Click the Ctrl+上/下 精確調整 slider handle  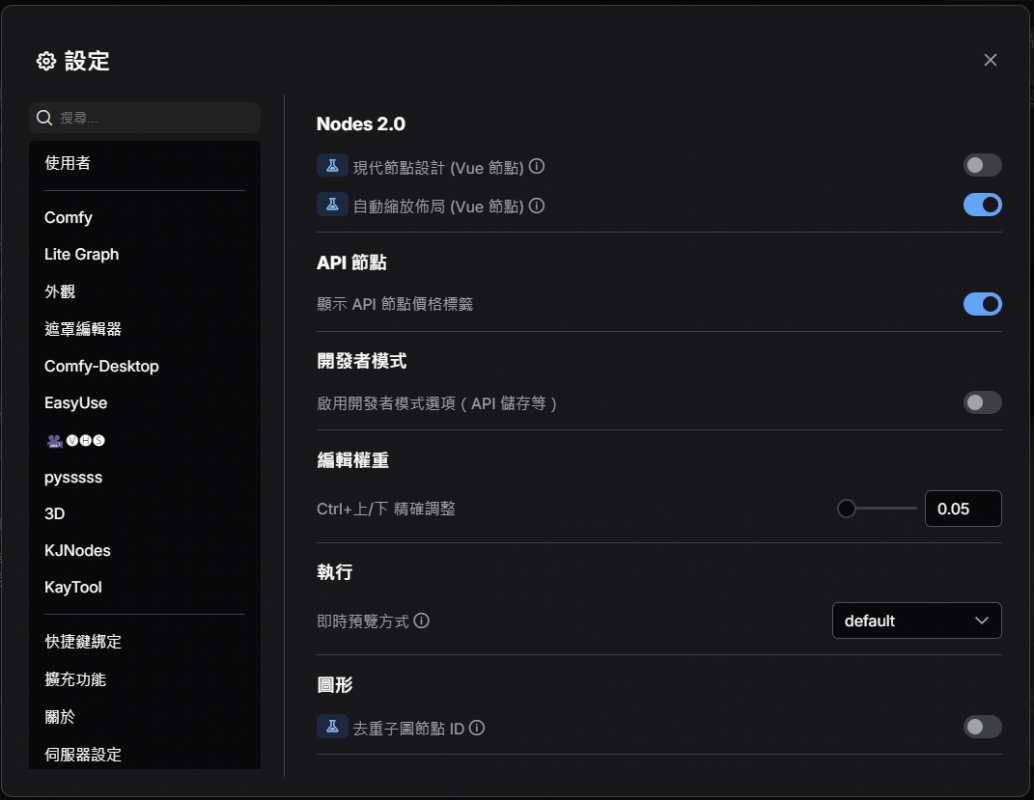[847, 509]
